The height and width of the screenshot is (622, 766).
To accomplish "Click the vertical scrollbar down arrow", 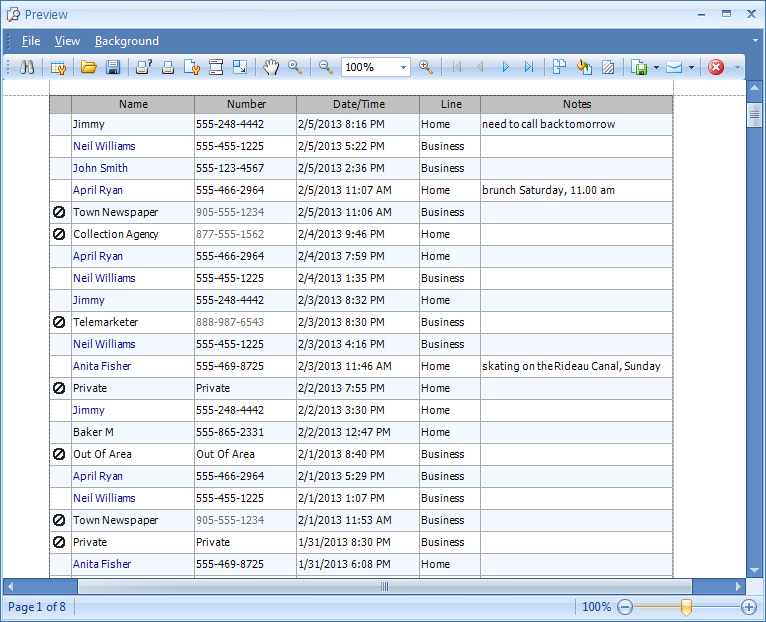I will [755, 569].
